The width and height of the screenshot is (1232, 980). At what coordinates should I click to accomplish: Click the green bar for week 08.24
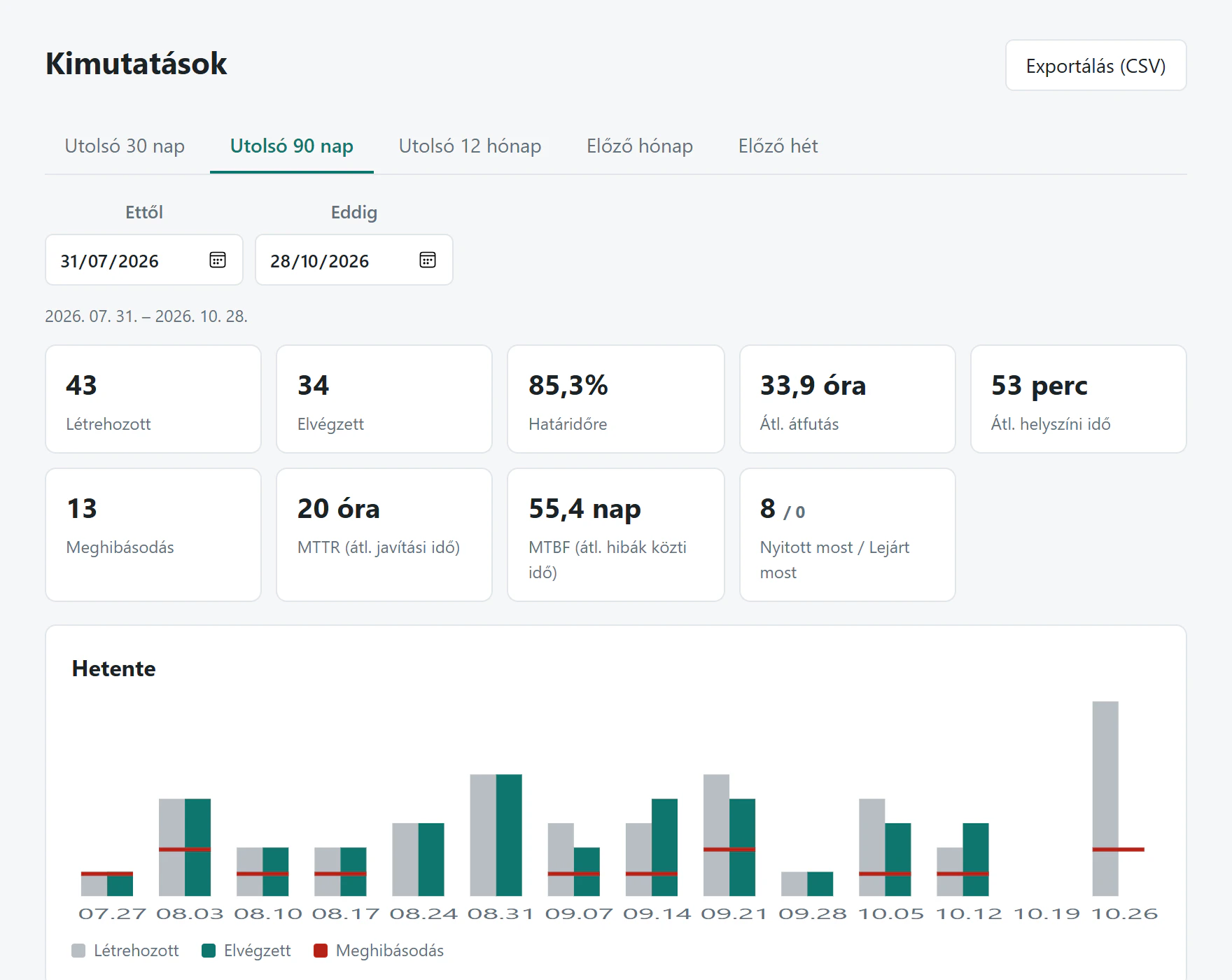431,860
